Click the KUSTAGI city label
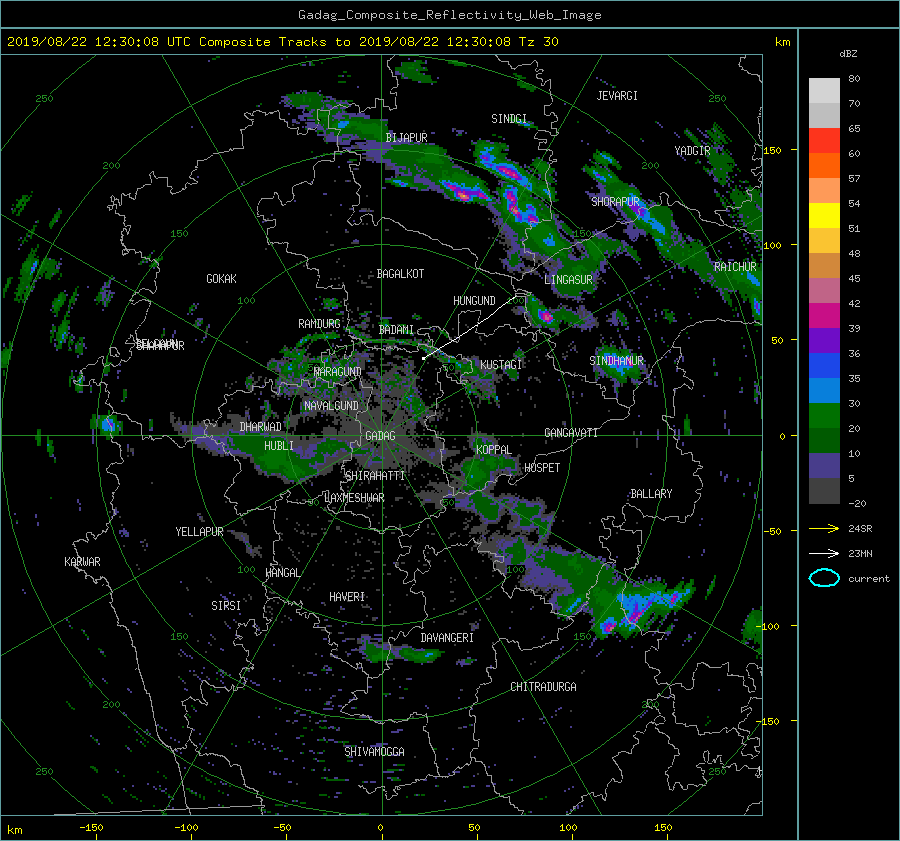The image size is (900, 841). (501, 365)
